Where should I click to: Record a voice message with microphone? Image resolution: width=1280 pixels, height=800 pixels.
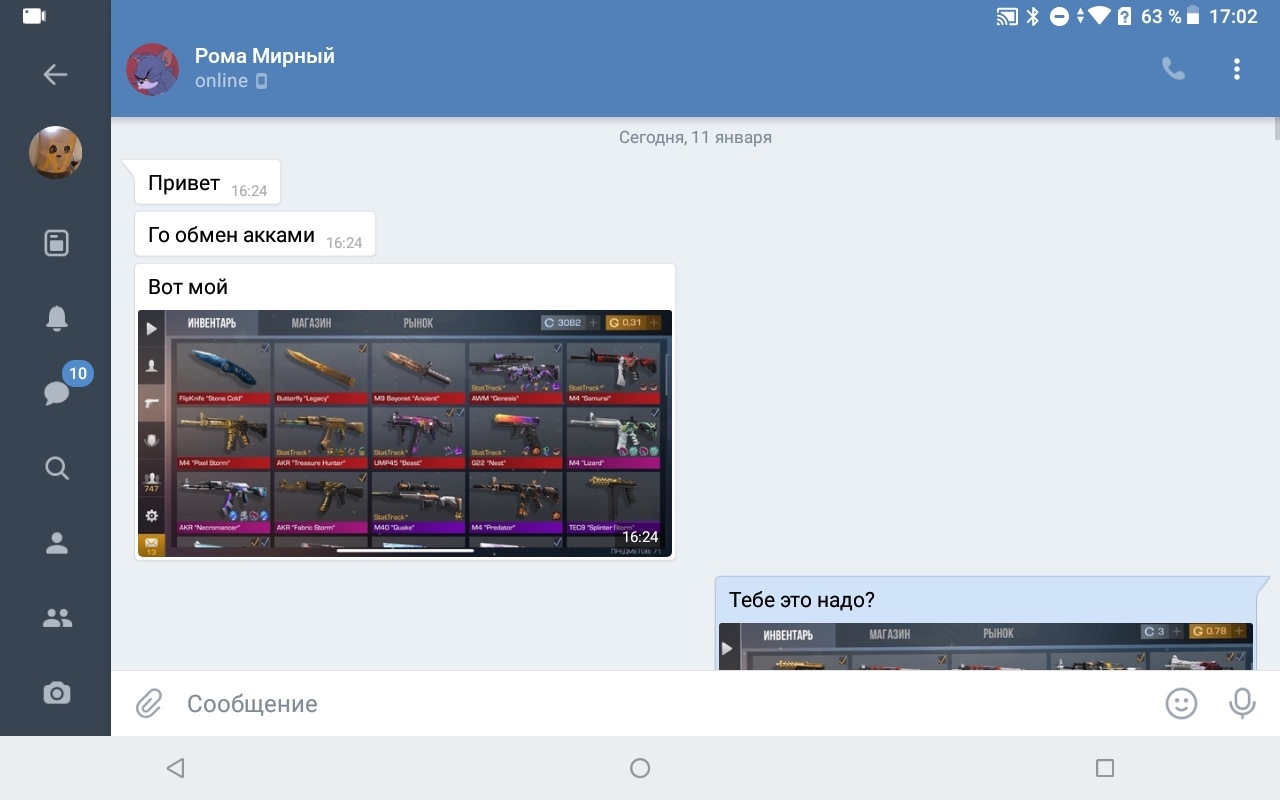[1241, 704]
